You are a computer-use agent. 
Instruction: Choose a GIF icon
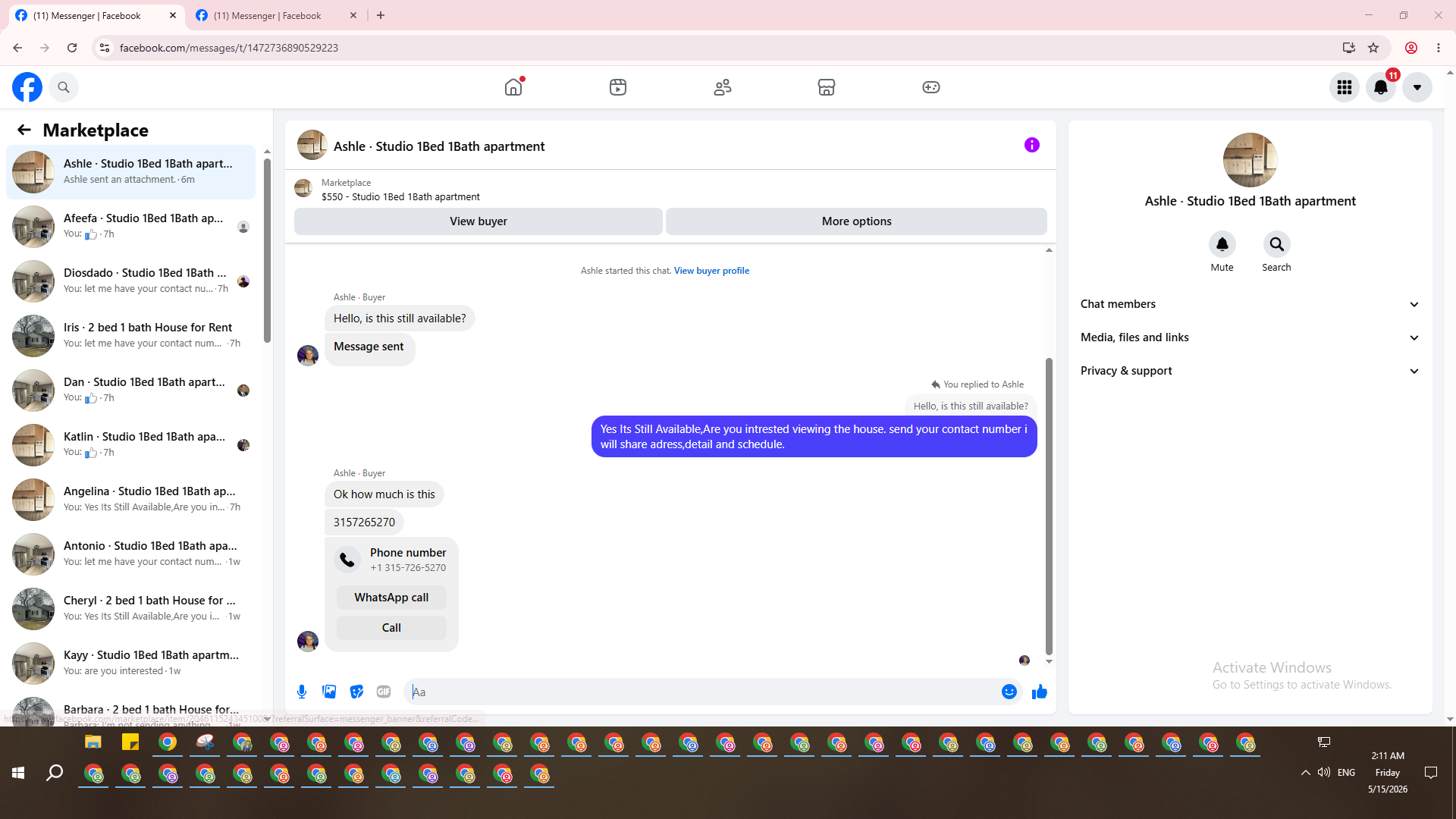[384, 692]
